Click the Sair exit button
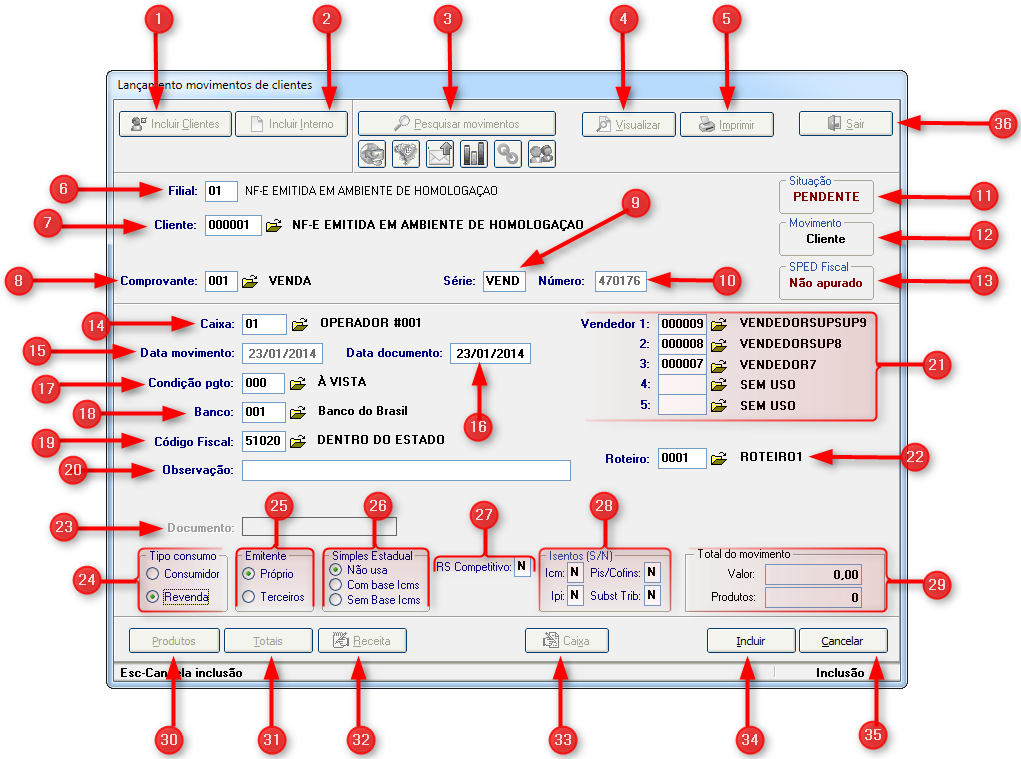1021x759 pixels. pyautogui.click(x=845, y=124)
